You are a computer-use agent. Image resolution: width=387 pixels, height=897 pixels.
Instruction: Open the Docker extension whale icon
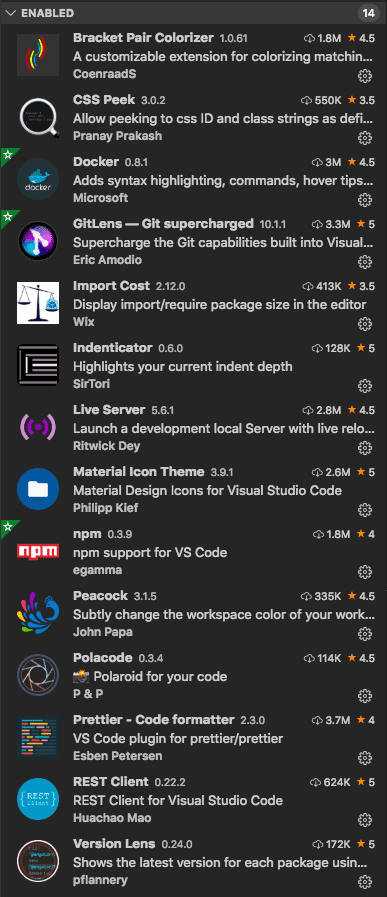[x=38, y=178]
